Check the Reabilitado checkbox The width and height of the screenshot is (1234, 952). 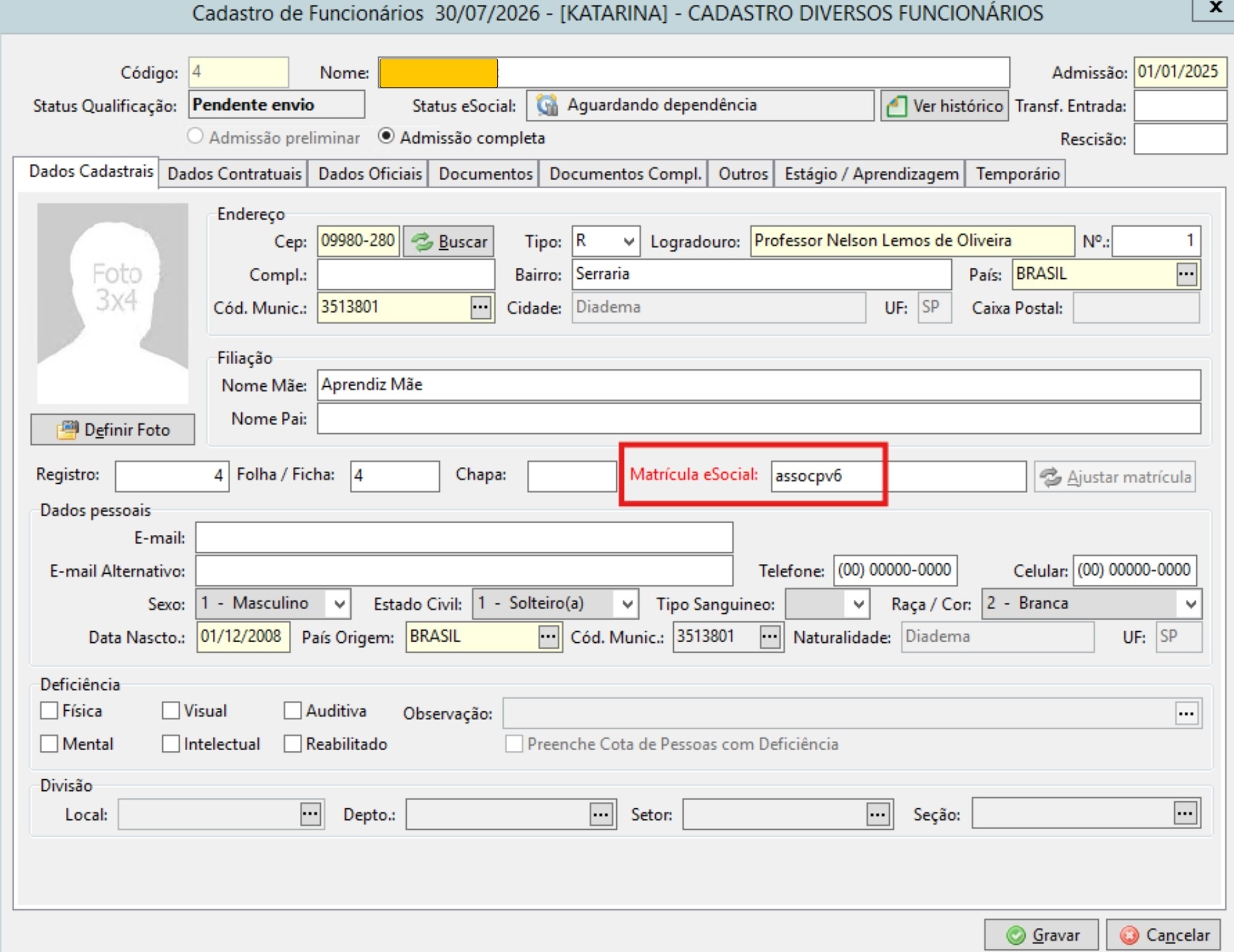[292, 743]
